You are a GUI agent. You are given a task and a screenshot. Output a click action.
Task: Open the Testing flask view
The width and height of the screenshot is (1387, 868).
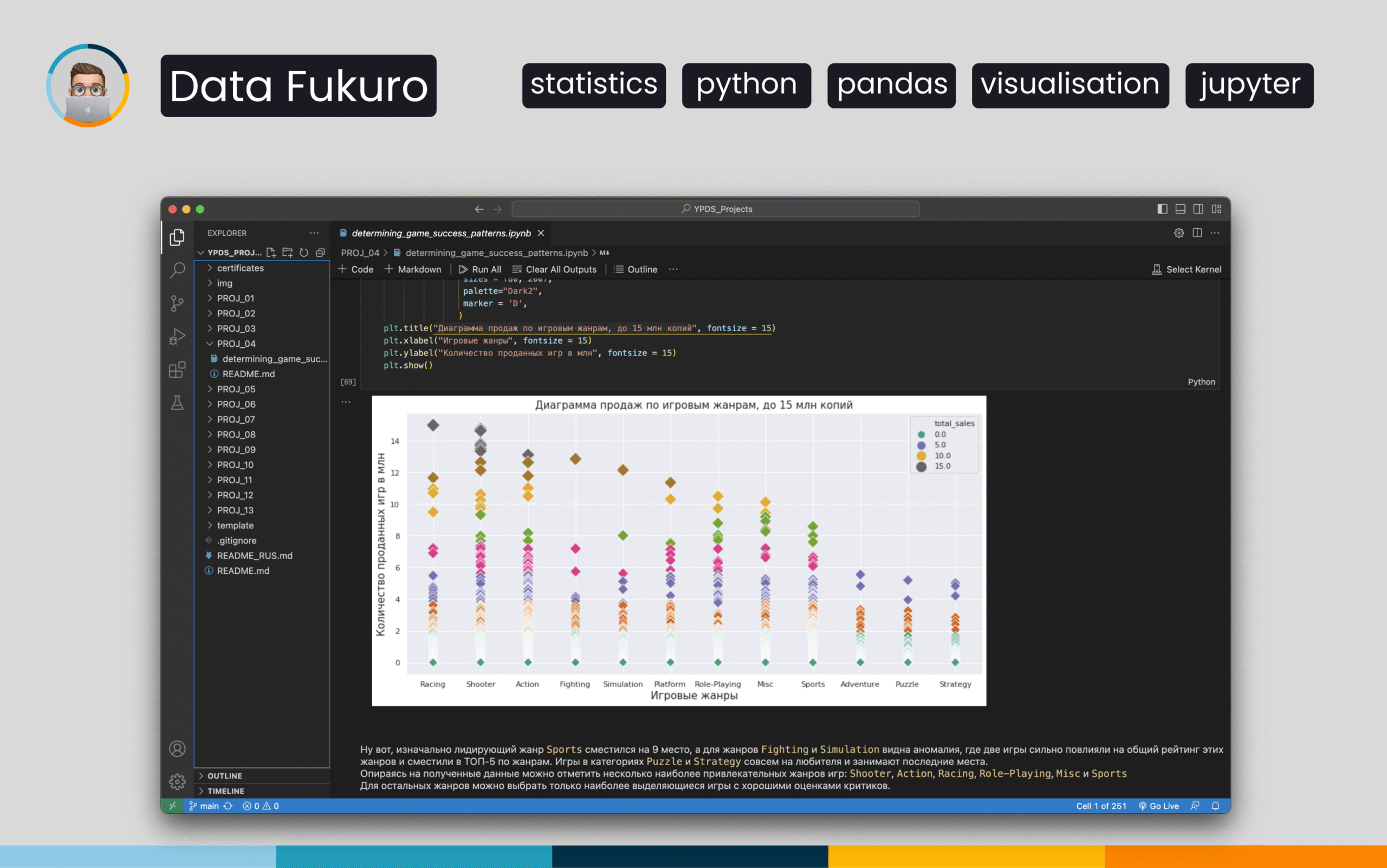pos(177,403)
